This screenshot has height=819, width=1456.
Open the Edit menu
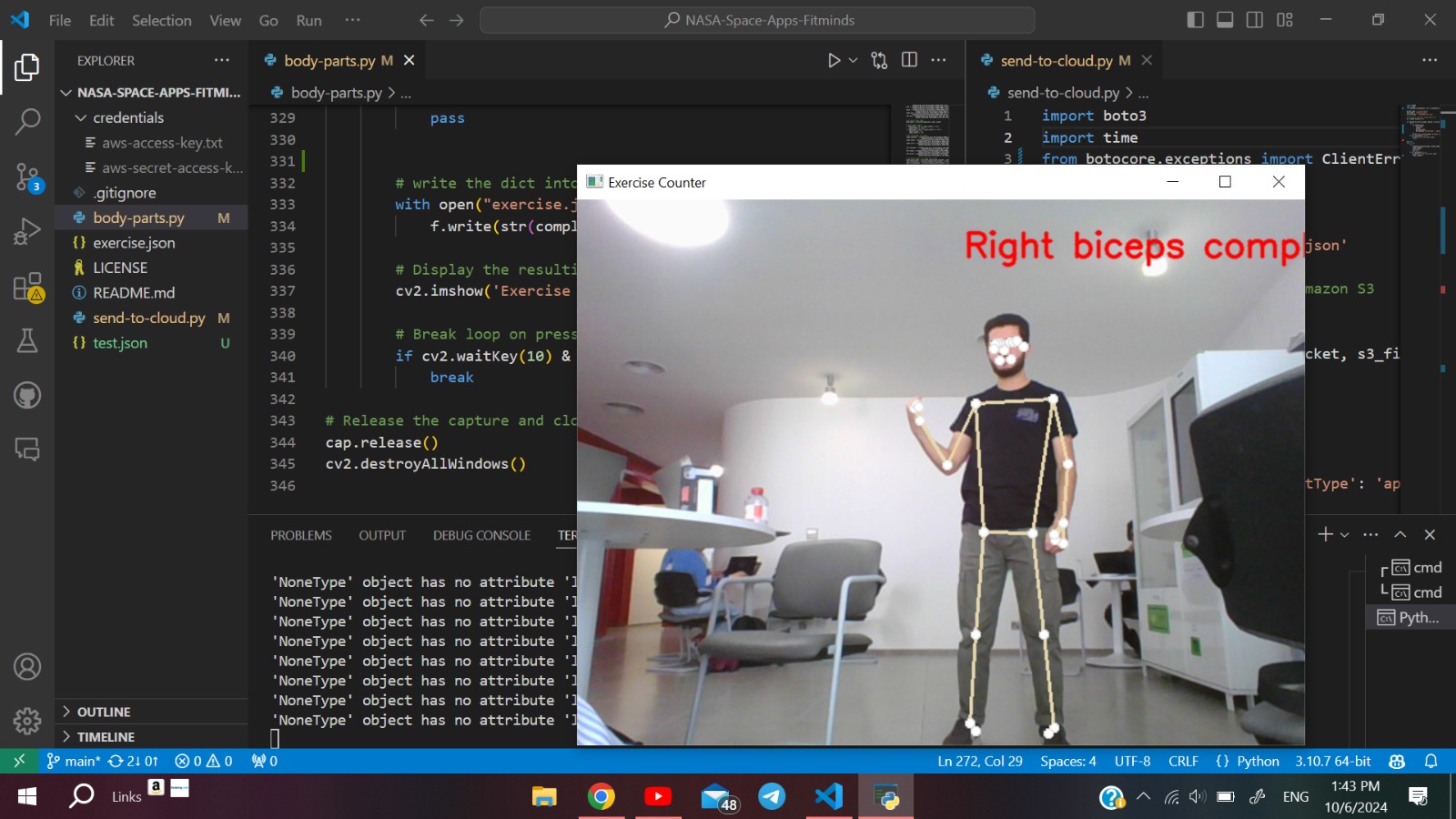(102, 20)
